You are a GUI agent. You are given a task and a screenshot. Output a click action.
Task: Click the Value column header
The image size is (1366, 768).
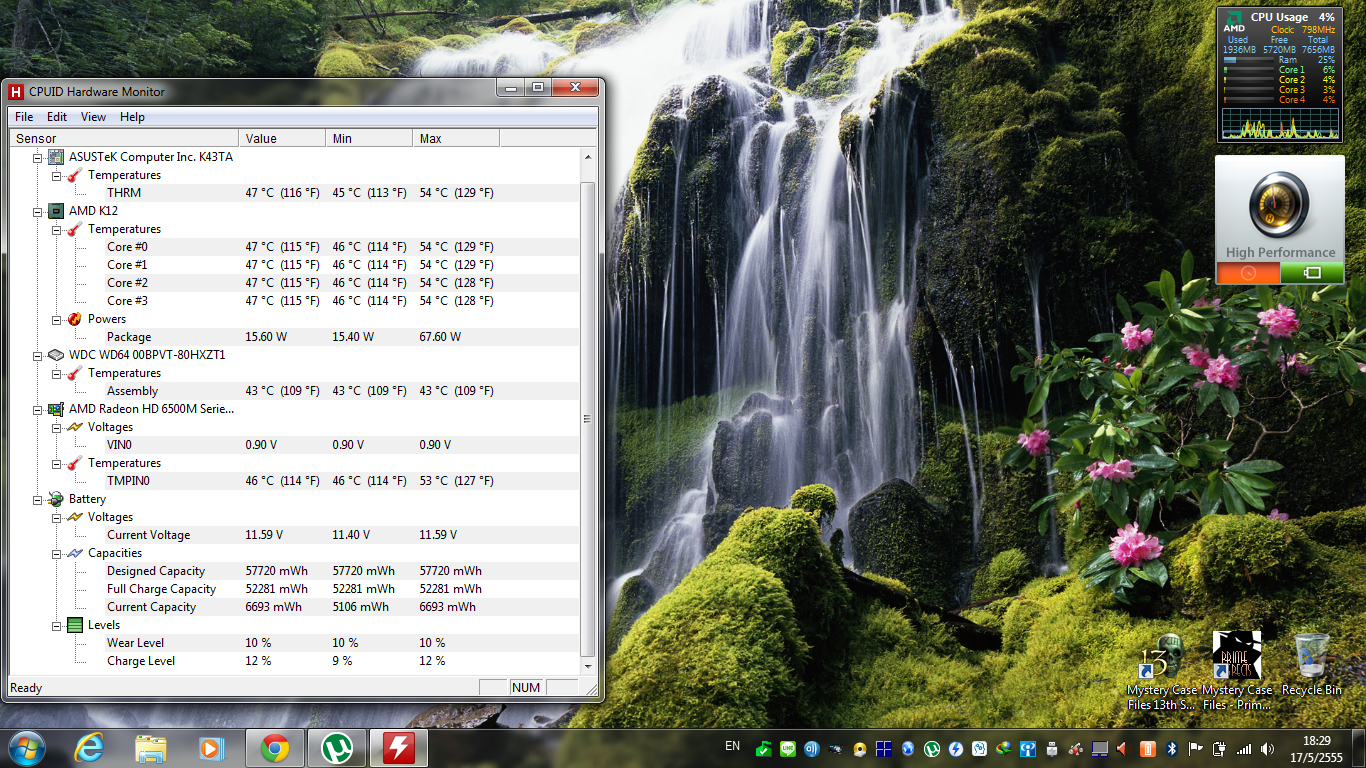283,138
